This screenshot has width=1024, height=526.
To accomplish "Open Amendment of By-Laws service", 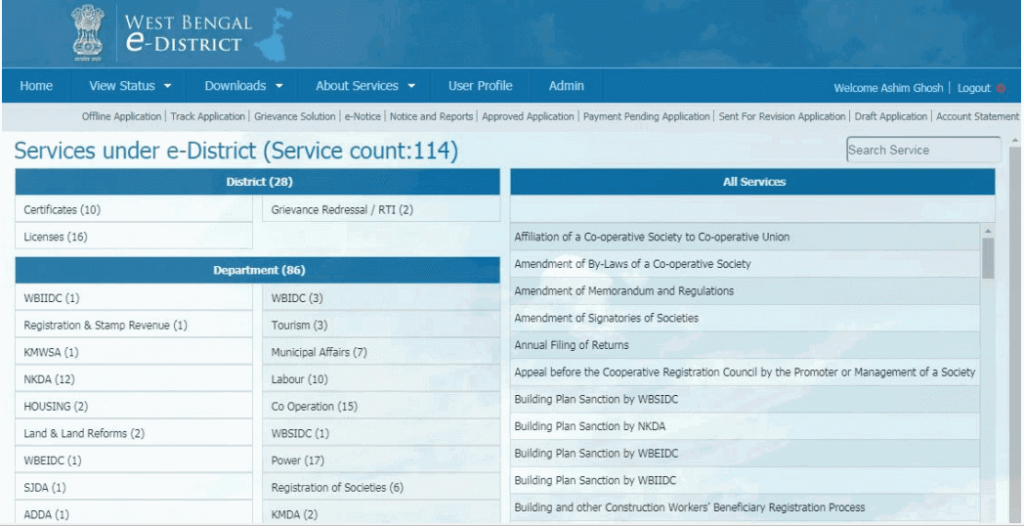I will pos(745,264).
